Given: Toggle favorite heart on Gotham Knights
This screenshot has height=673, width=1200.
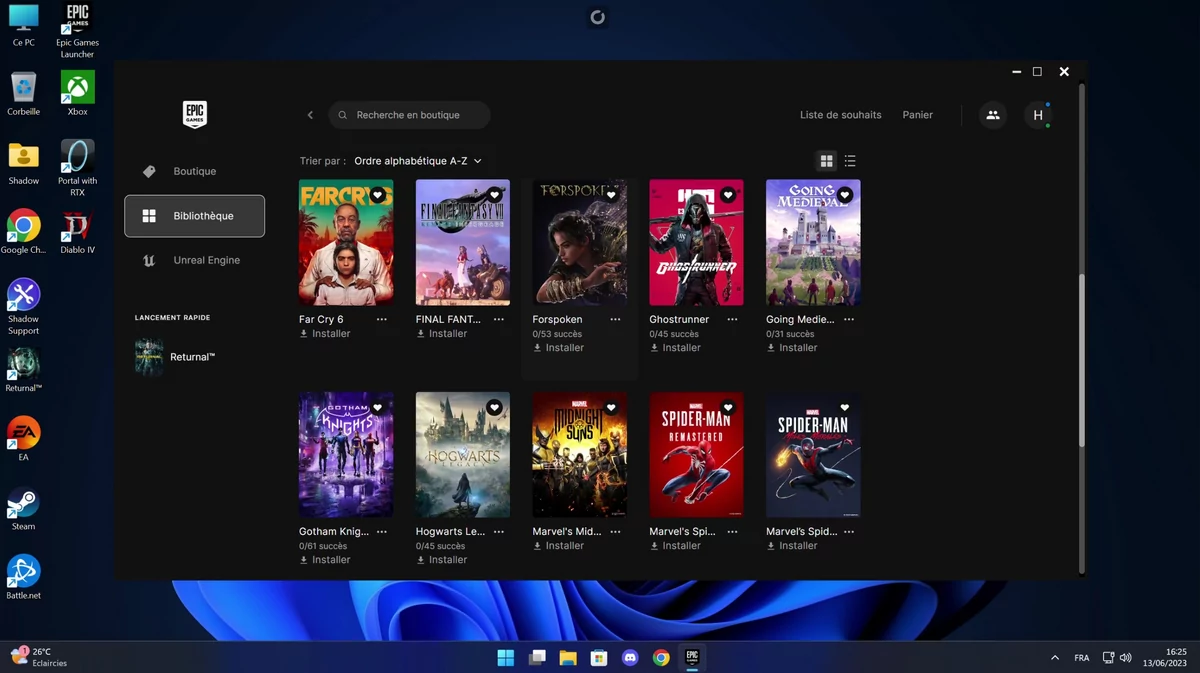Looking at the screenshot, I should click(x=377, y=408).
